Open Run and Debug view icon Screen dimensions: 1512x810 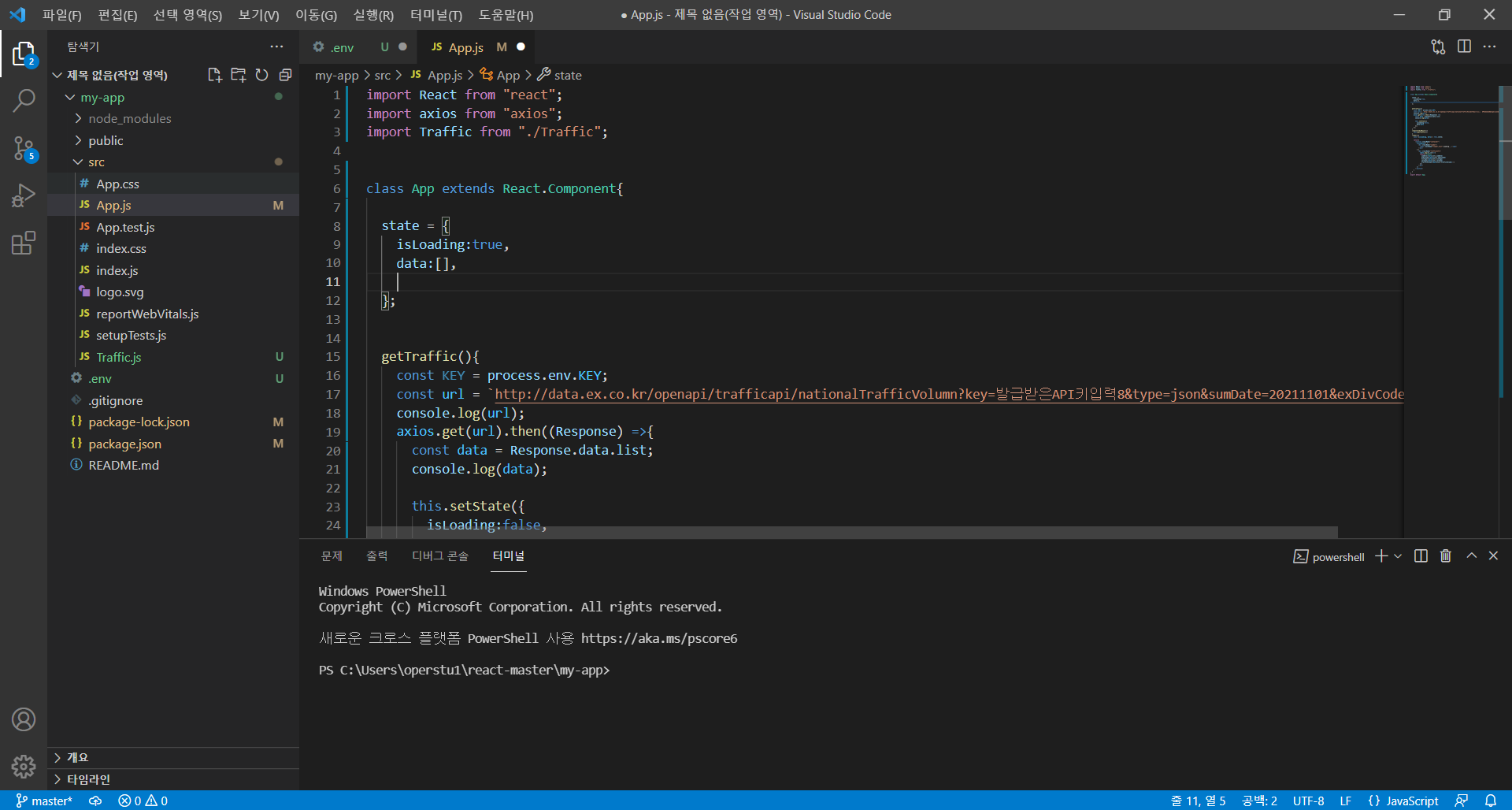pyautogui.click(x=24, y=195)
